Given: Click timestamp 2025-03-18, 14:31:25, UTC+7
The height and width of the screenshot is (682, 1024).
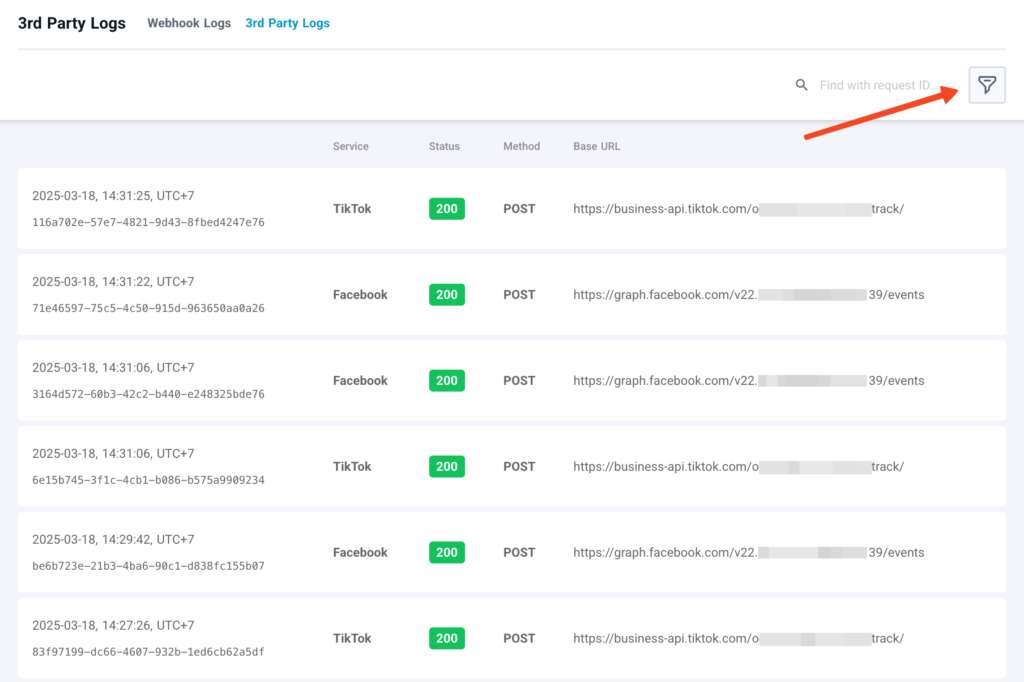Looking at the screenshot, I should tap(113, 196).
